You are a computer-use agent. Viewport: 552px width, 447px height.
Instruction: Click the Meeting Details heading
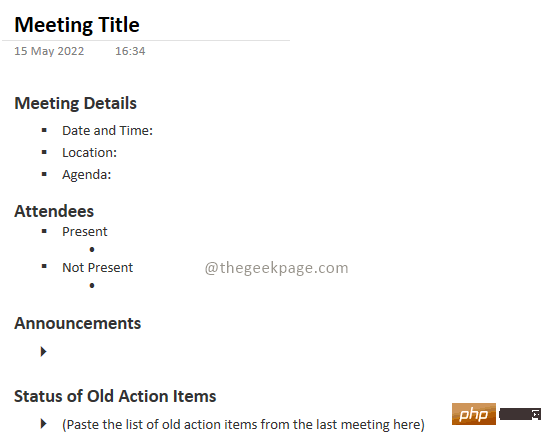coord(75,103)
